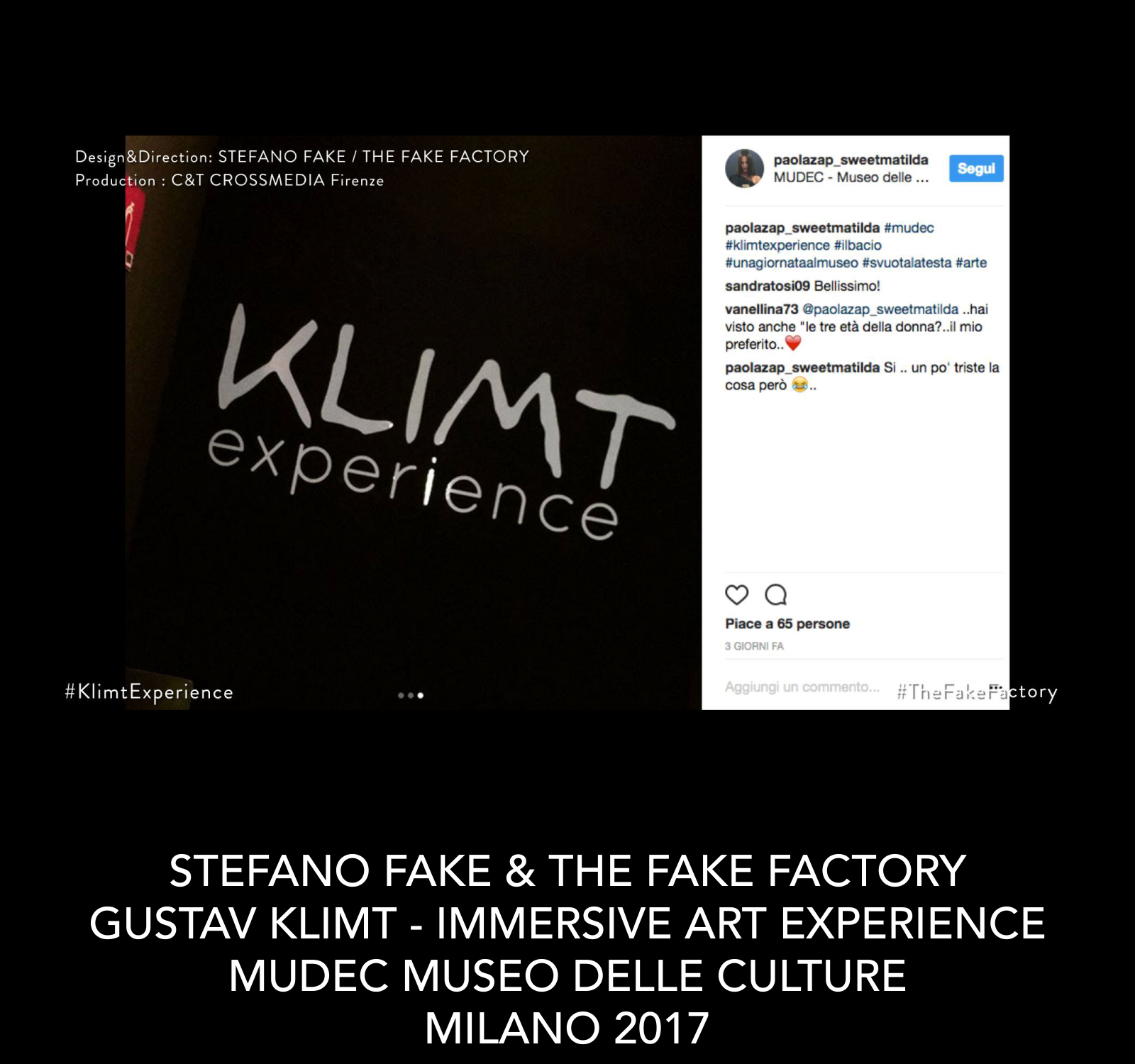Click the 3 GIORNI FA timestamp

(x=754, y=646)
